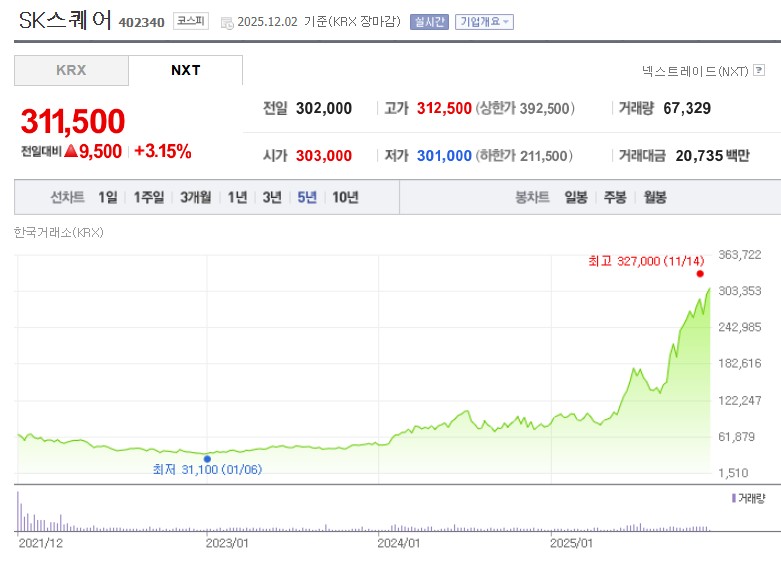Click the red up-arrow icon beside 9,500
Image resolution: width=781 pixels, height=563 pixels.
pyautogui.click(x=71, y=150)
